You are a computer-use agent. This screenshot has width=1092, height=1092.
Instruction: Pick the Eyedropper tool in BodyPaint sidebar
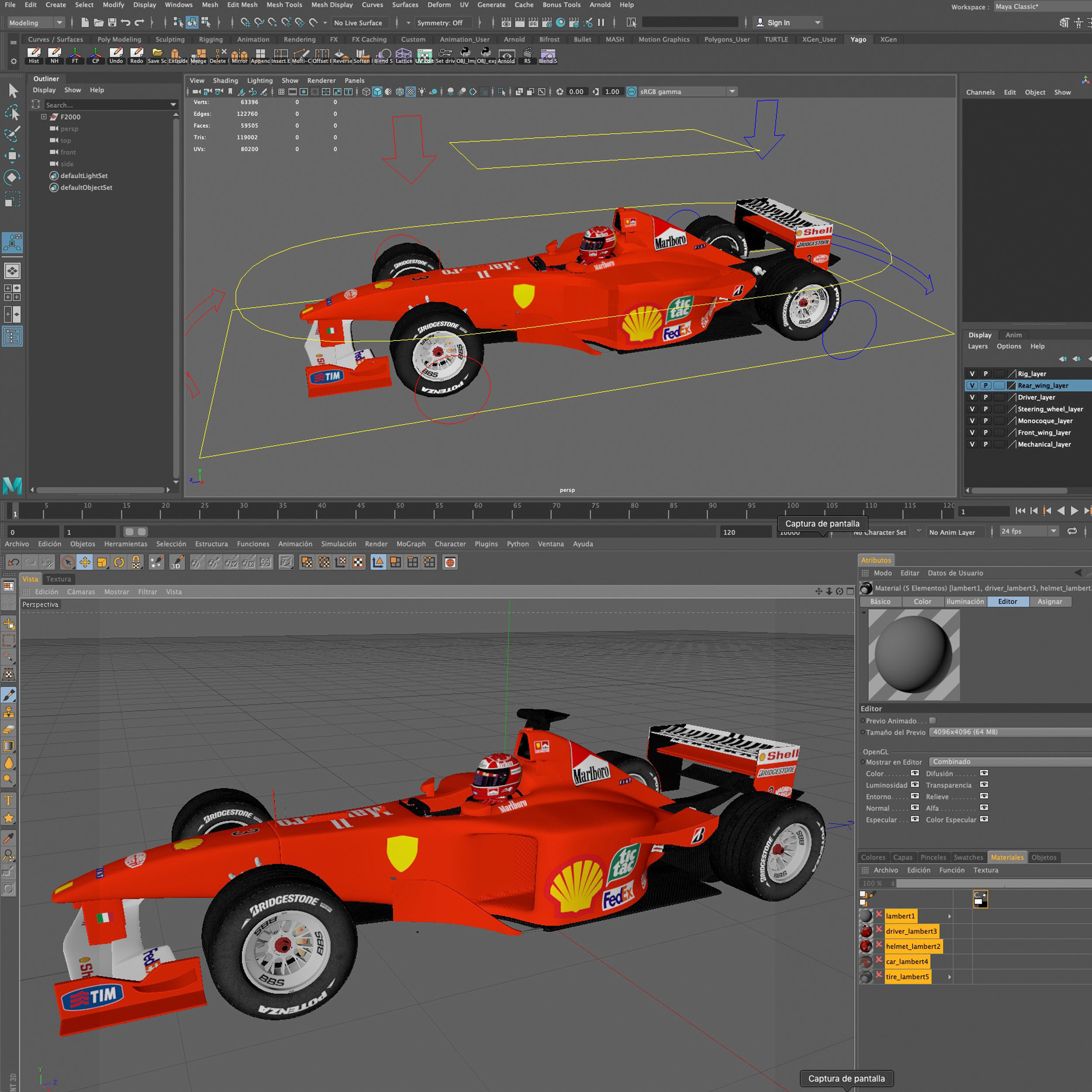coord(9,838)
